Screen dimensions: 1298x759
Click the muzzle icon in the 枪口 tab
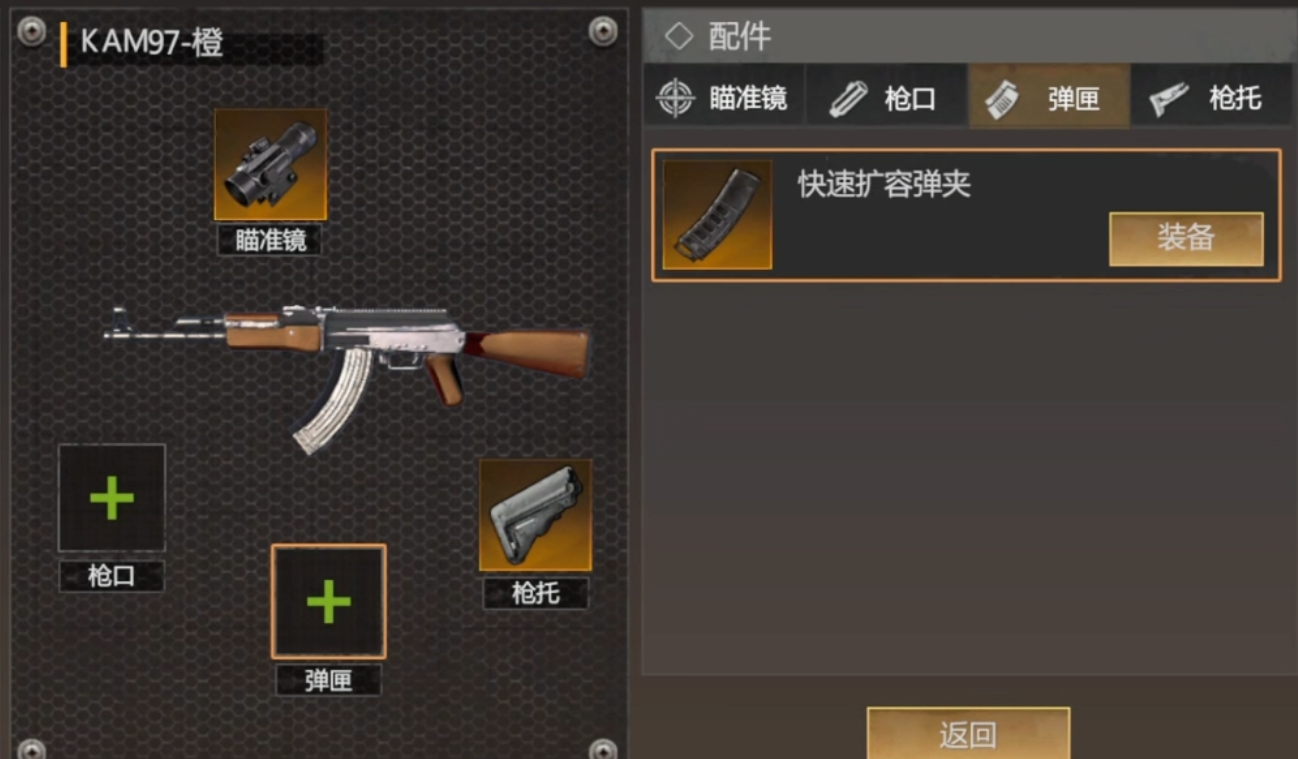(x=848, y=98)
